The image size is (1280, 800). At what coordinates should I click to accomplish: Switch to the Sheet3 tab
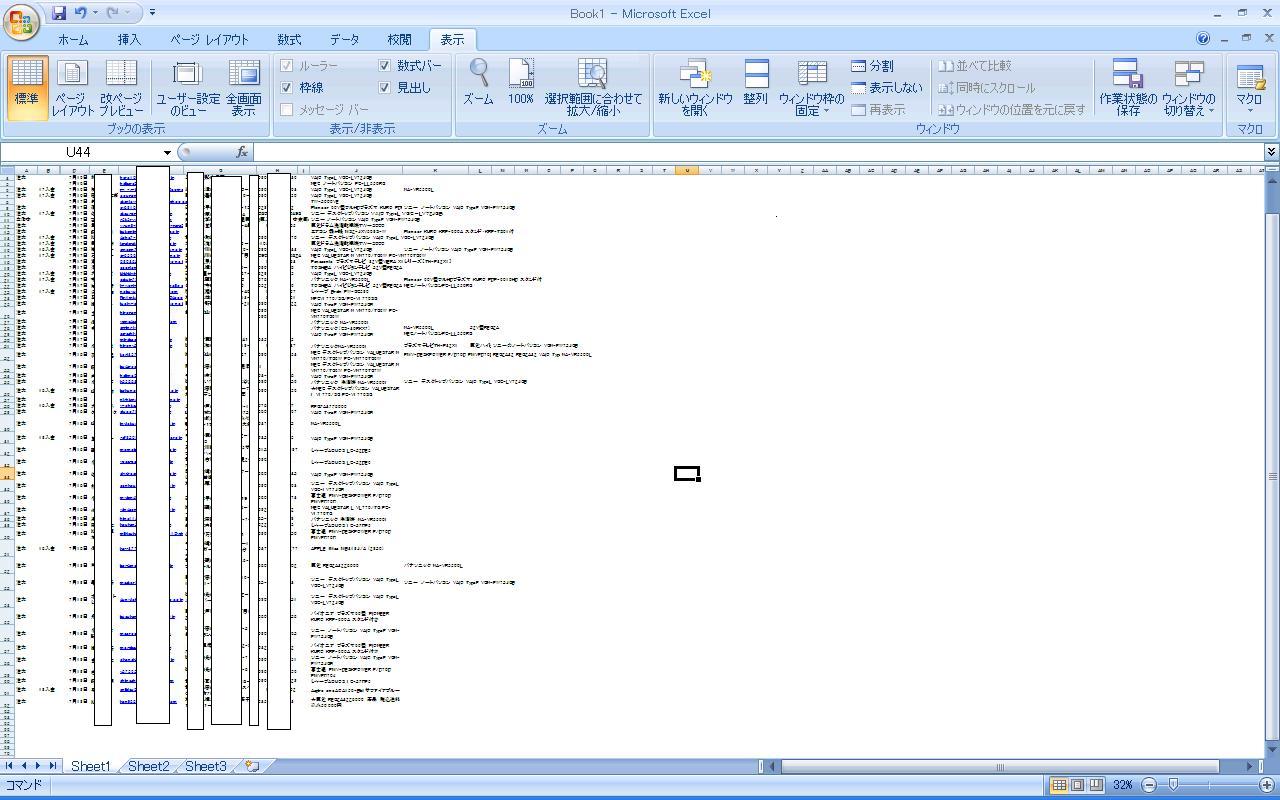coord(206,766)
